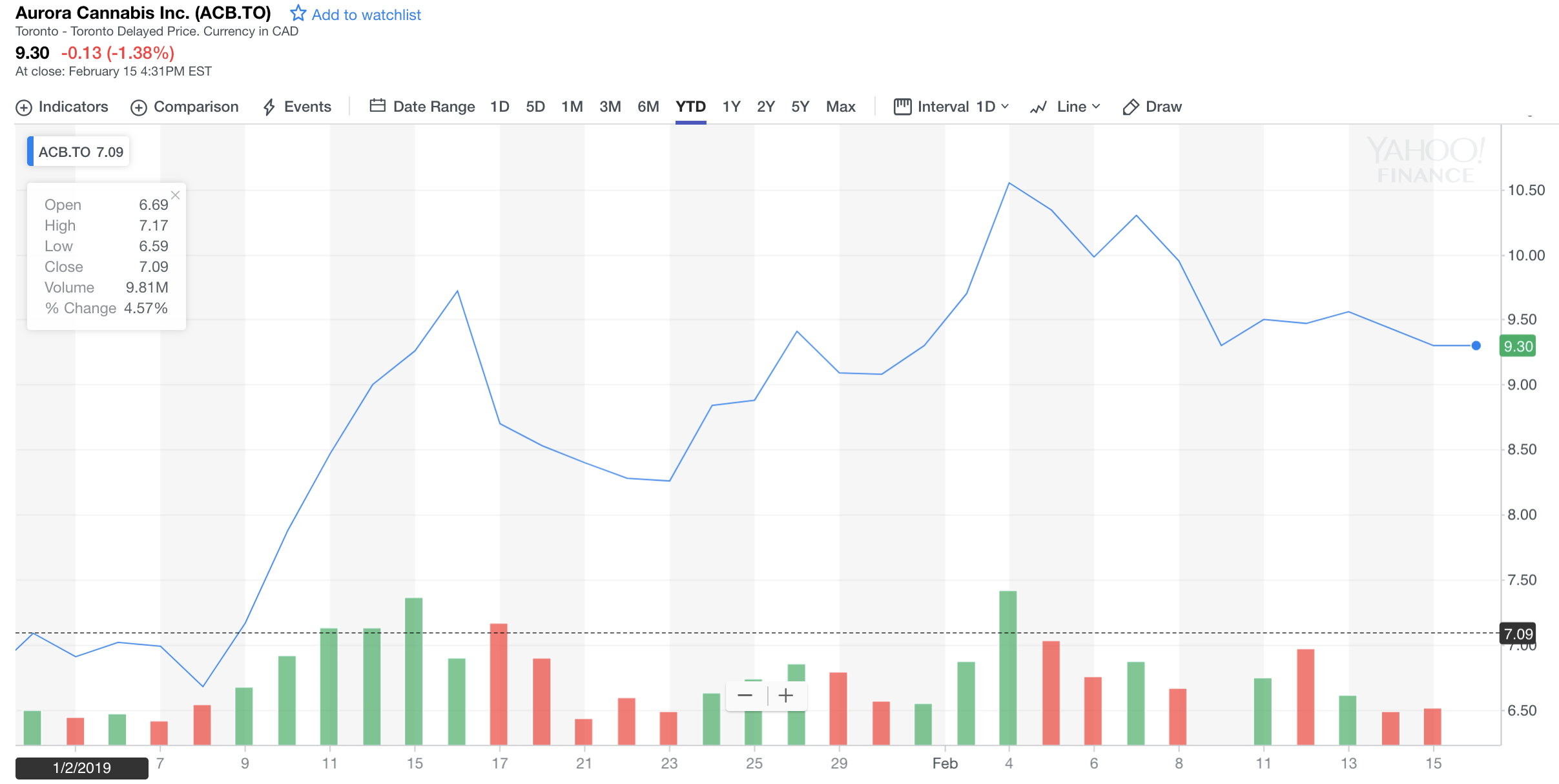The height and width of the screenshot is (784, 1559).
Task: Close the OHLC data tooltip panel
Action: pos(175,195)
